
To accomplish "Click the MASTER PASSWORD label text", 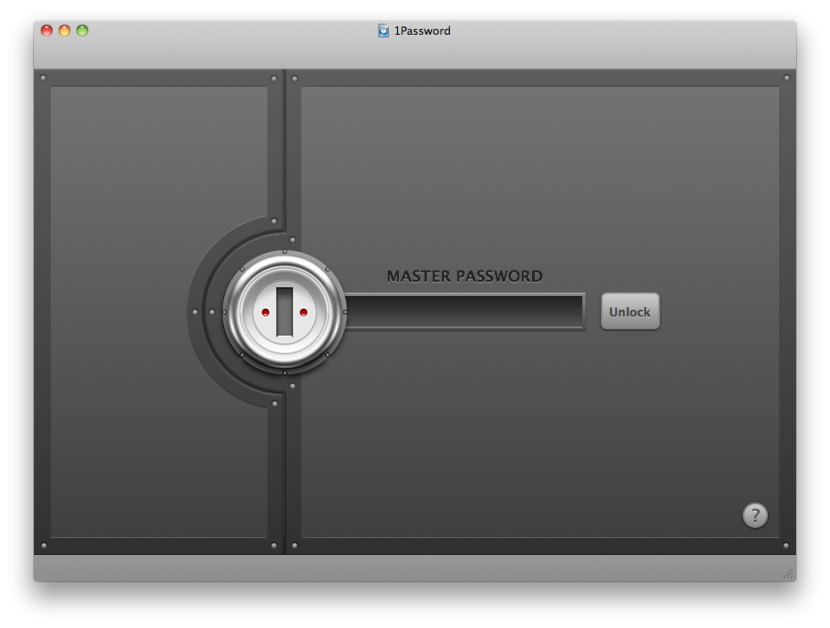I will pyautogui.click(x=465, y=276).
